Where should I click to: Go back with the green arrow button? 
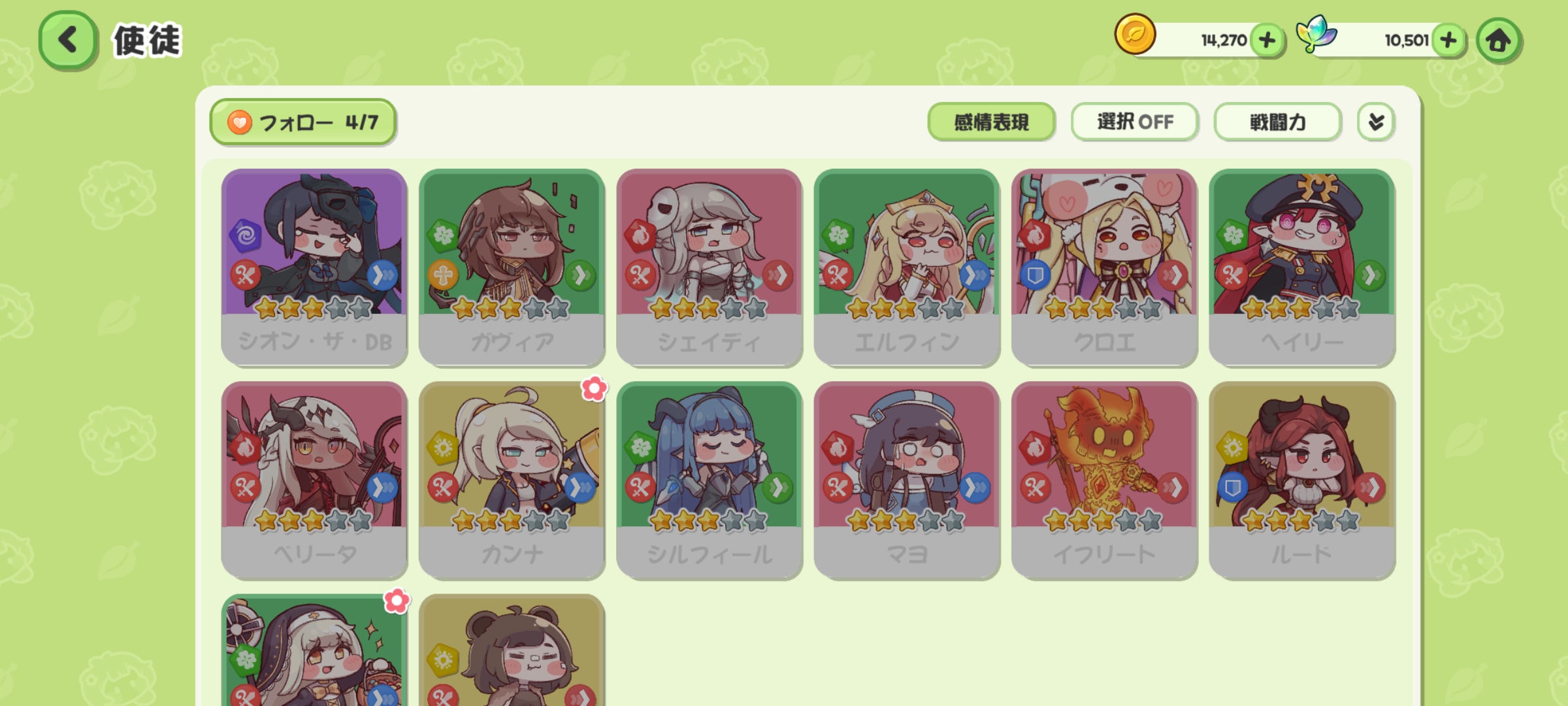click(x=68, y=41)
